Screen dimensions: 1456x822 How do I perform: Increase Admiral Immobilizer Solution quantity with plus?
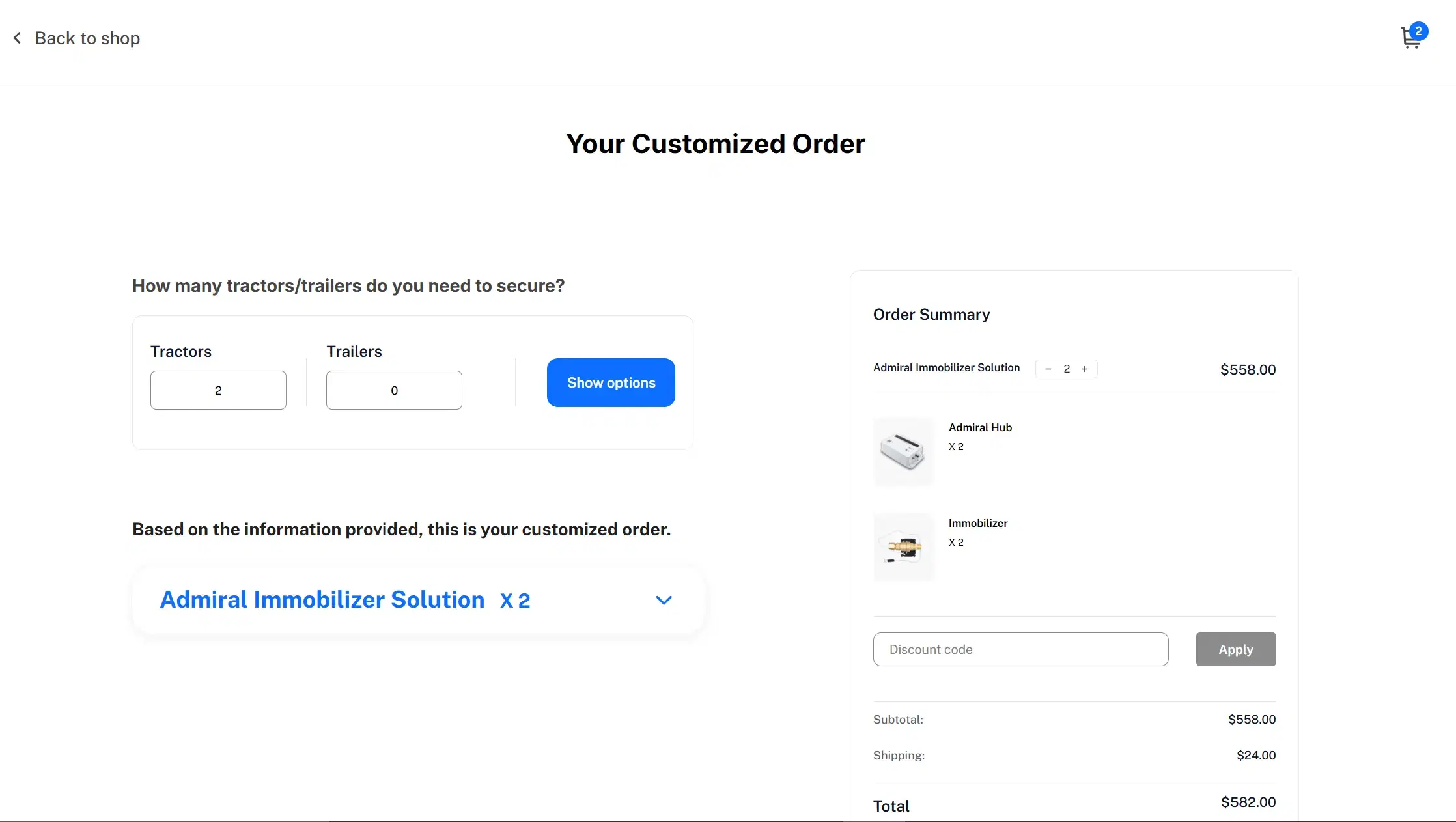[1085, 369]
